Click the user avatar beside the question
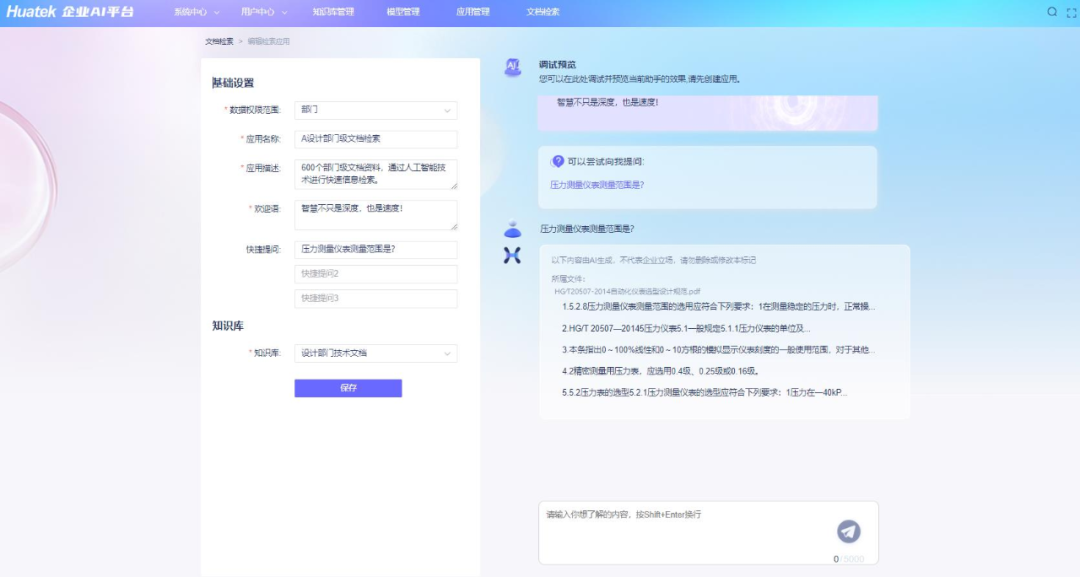 point(512,229)
